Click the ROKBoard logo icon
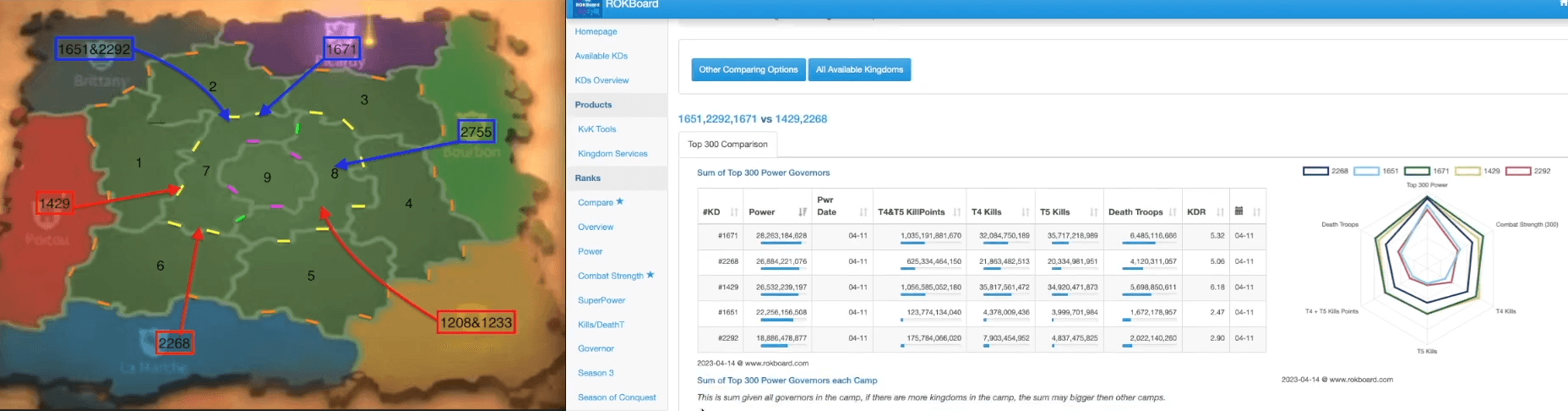Viewport: 1568px width, 411px height. click(x=587, y=7)
